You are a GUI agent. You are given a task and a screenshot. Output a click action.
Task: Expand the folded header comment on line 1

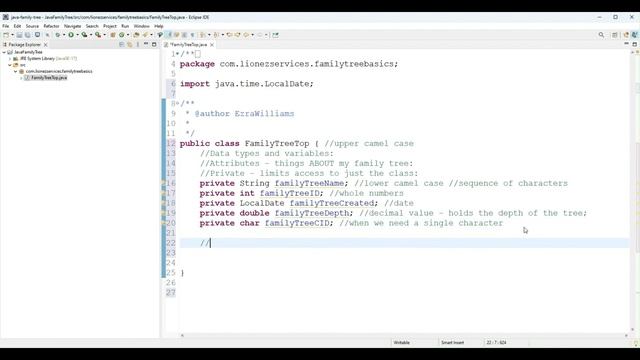point(178,54)
